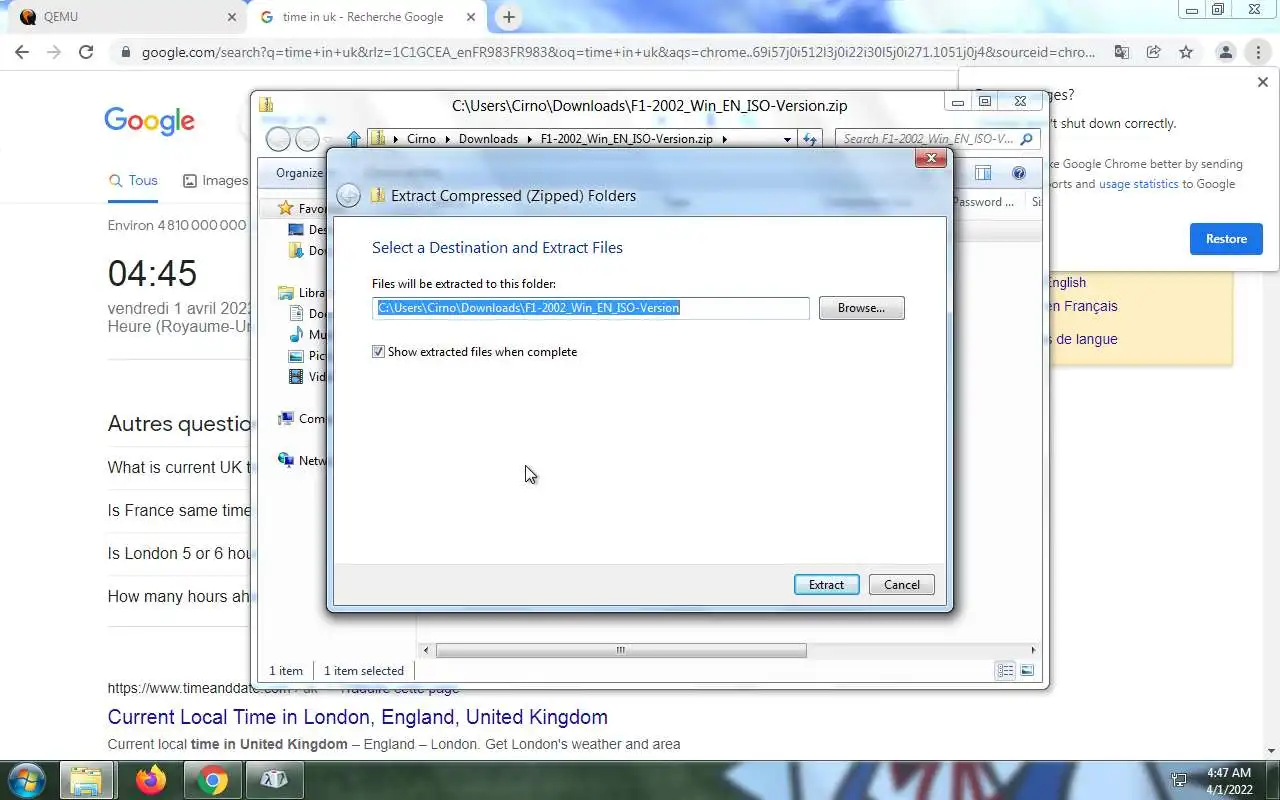Bookmark the page with star icon

point(1186,52)
